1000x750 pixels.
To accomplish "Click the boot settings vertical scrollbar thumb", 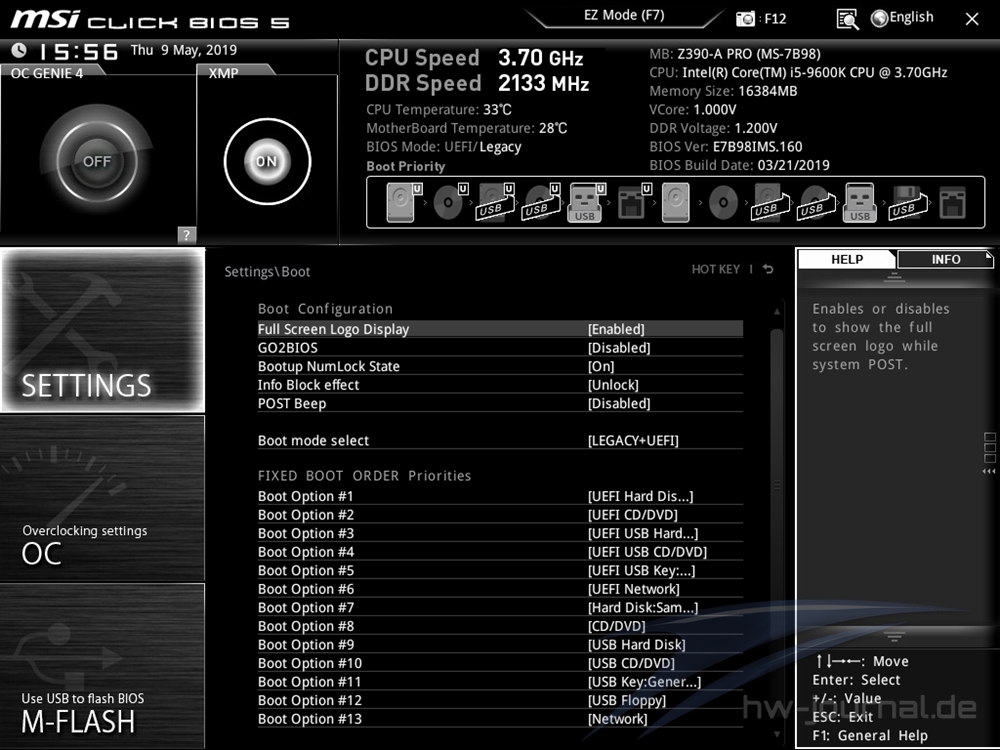I will pos(776,485).
